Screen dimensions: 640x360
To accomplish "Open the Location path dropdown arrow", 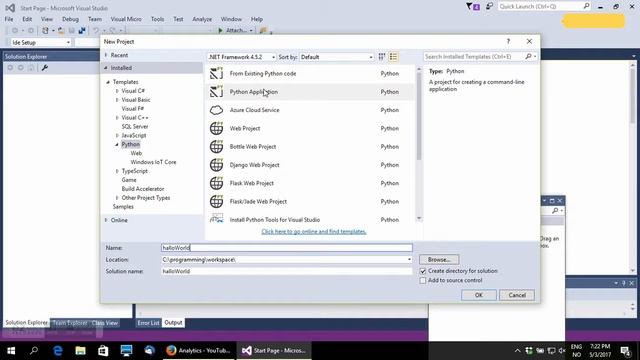I will point(409,260).
